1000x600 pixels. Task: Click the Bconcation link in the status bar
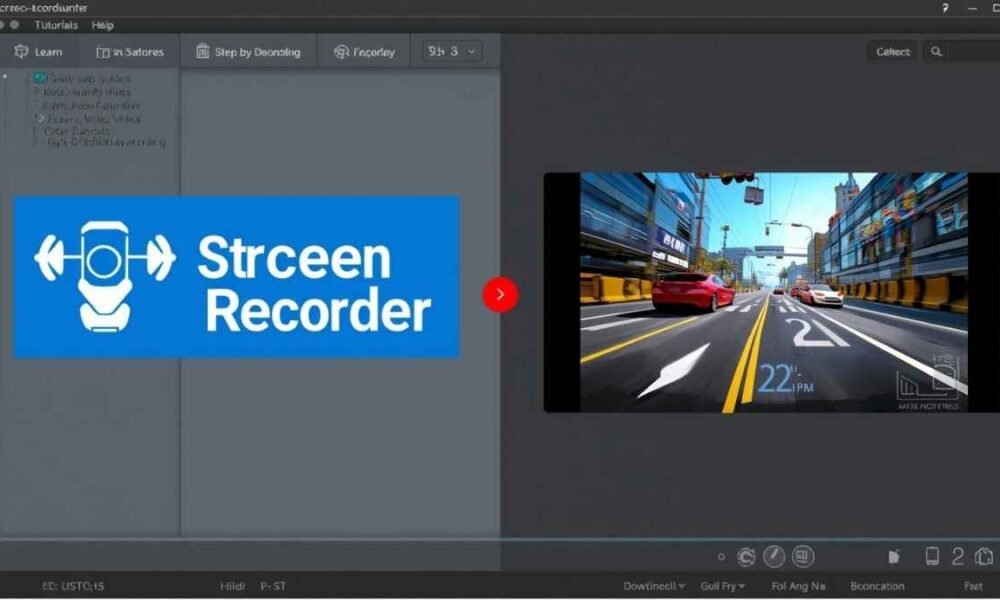(x=877, y=586)
